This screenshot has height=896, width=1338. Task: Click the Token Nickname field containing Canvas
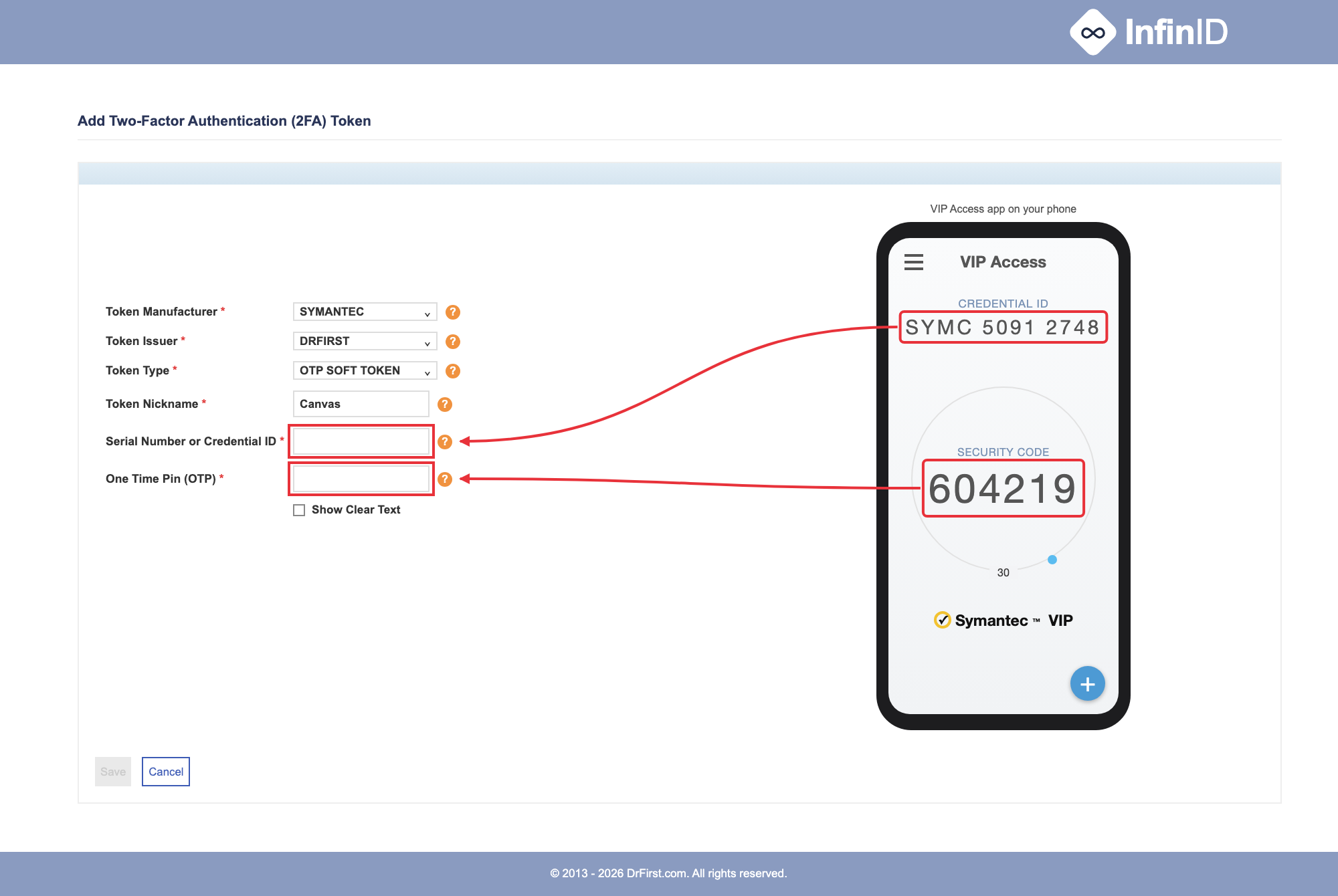click(361, 404)
